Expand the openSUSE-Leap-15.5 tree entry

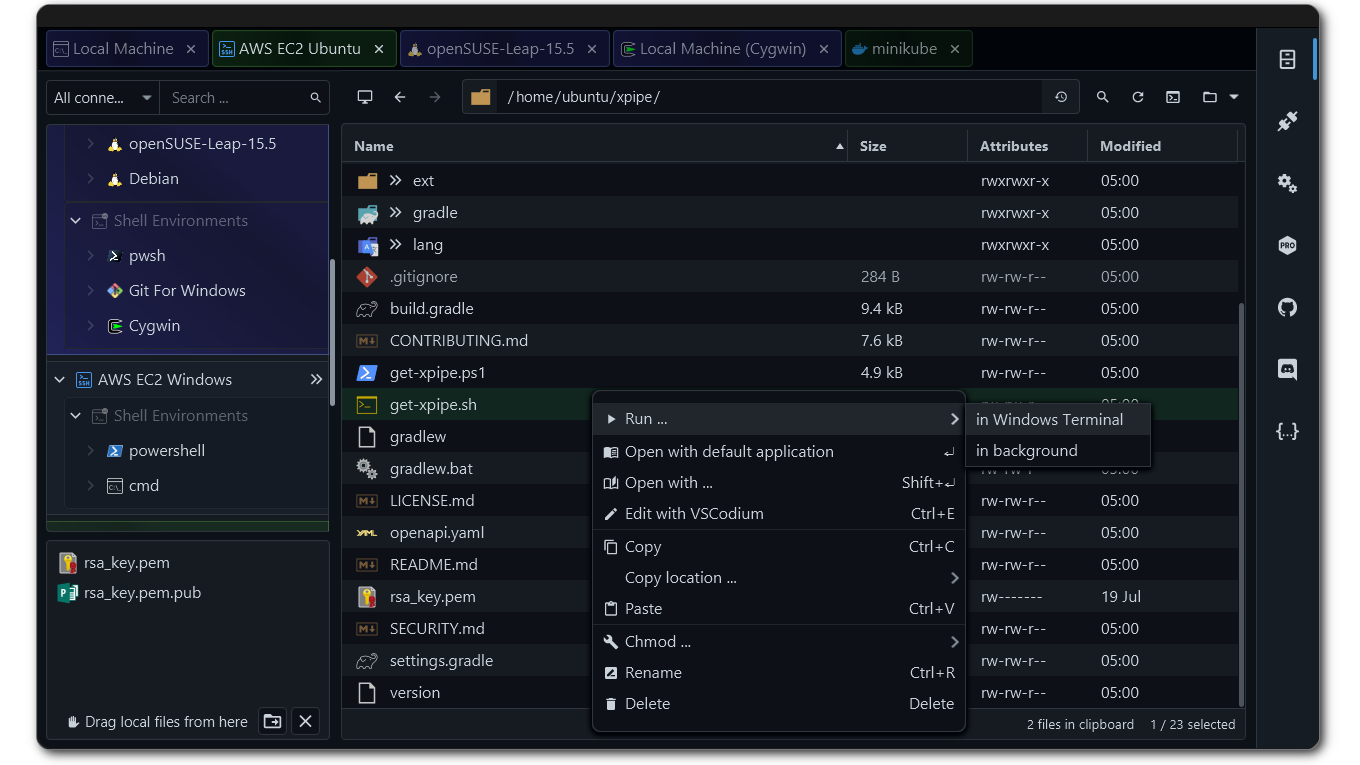pyautogui.click(x=90, y=144)
